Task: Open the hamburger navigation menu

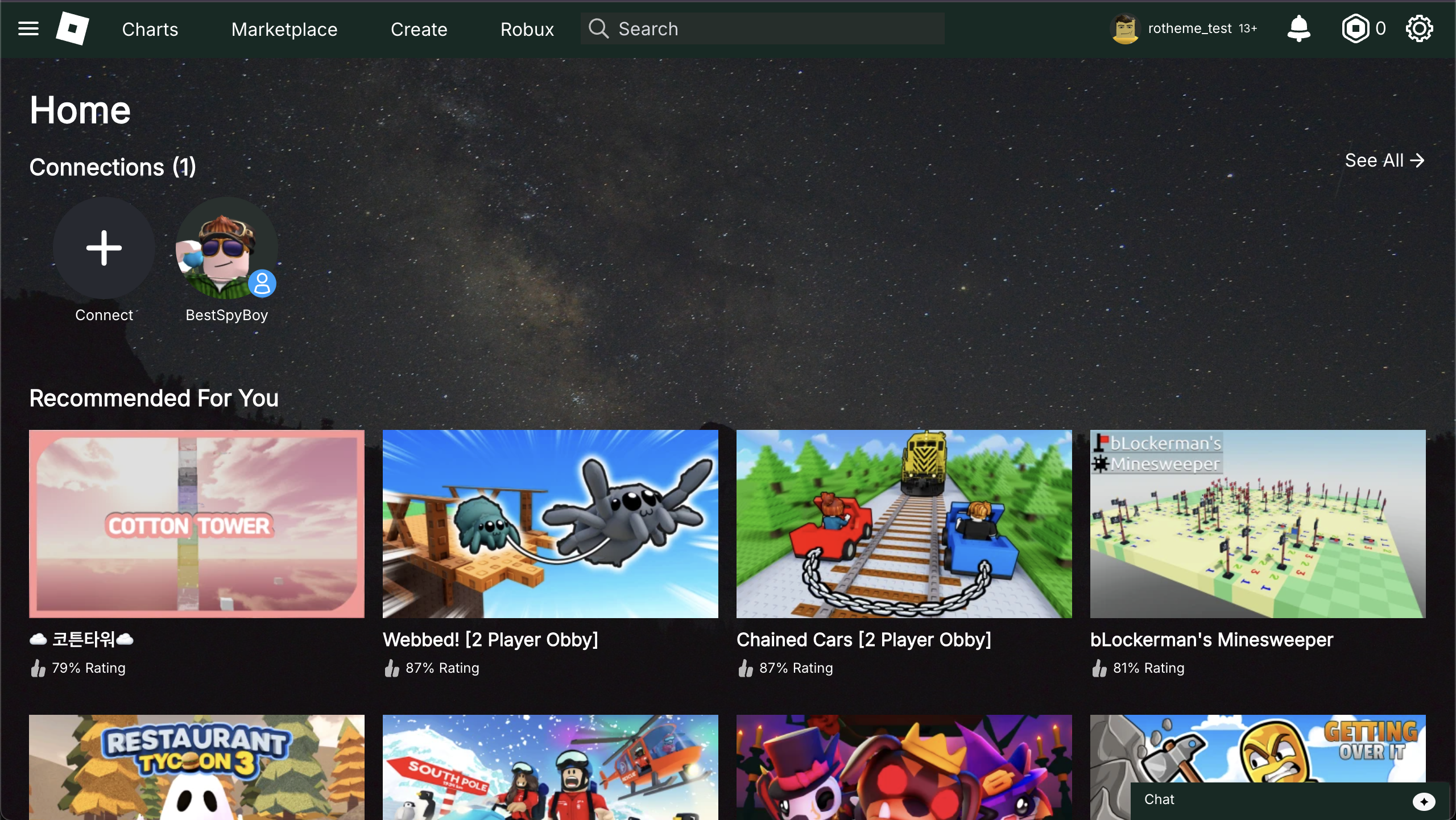Action: (27, 28)
